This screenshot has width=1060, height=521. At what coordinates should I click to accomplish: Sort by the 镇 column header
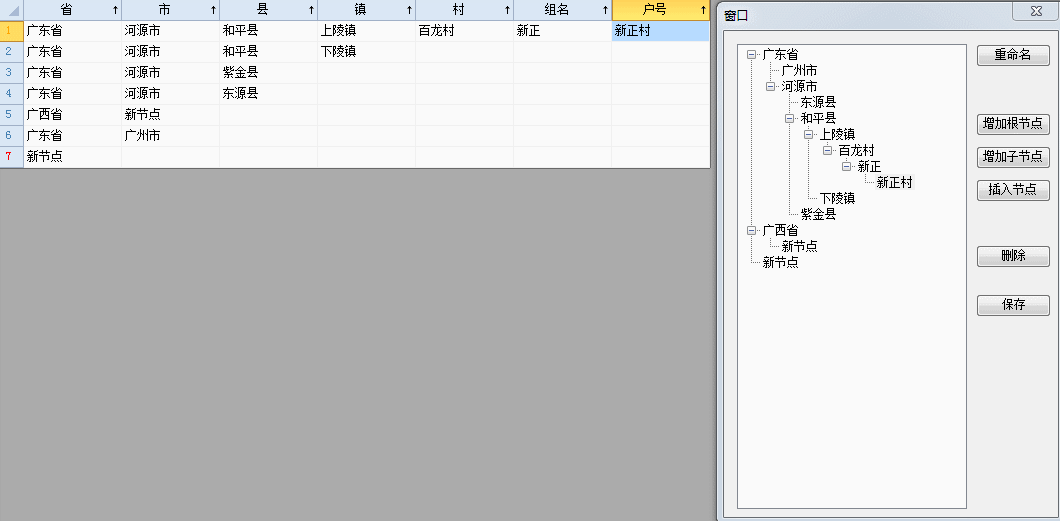366,10
